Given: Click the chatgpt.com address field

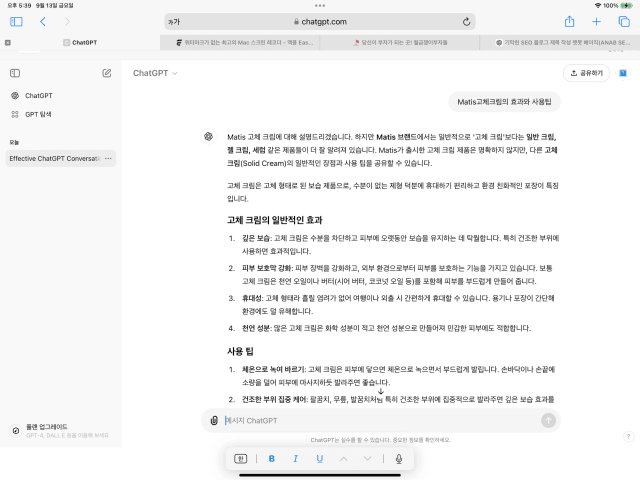Looking at the screenshot, I should pos(320,22).
